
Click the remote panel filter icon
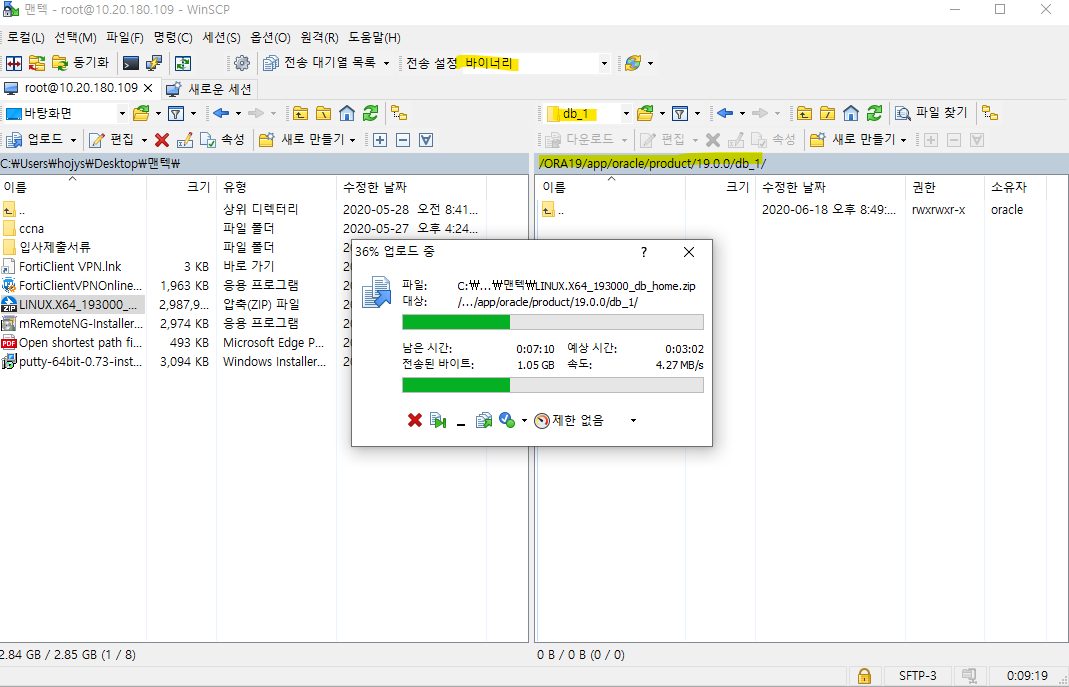coord(680,113)
